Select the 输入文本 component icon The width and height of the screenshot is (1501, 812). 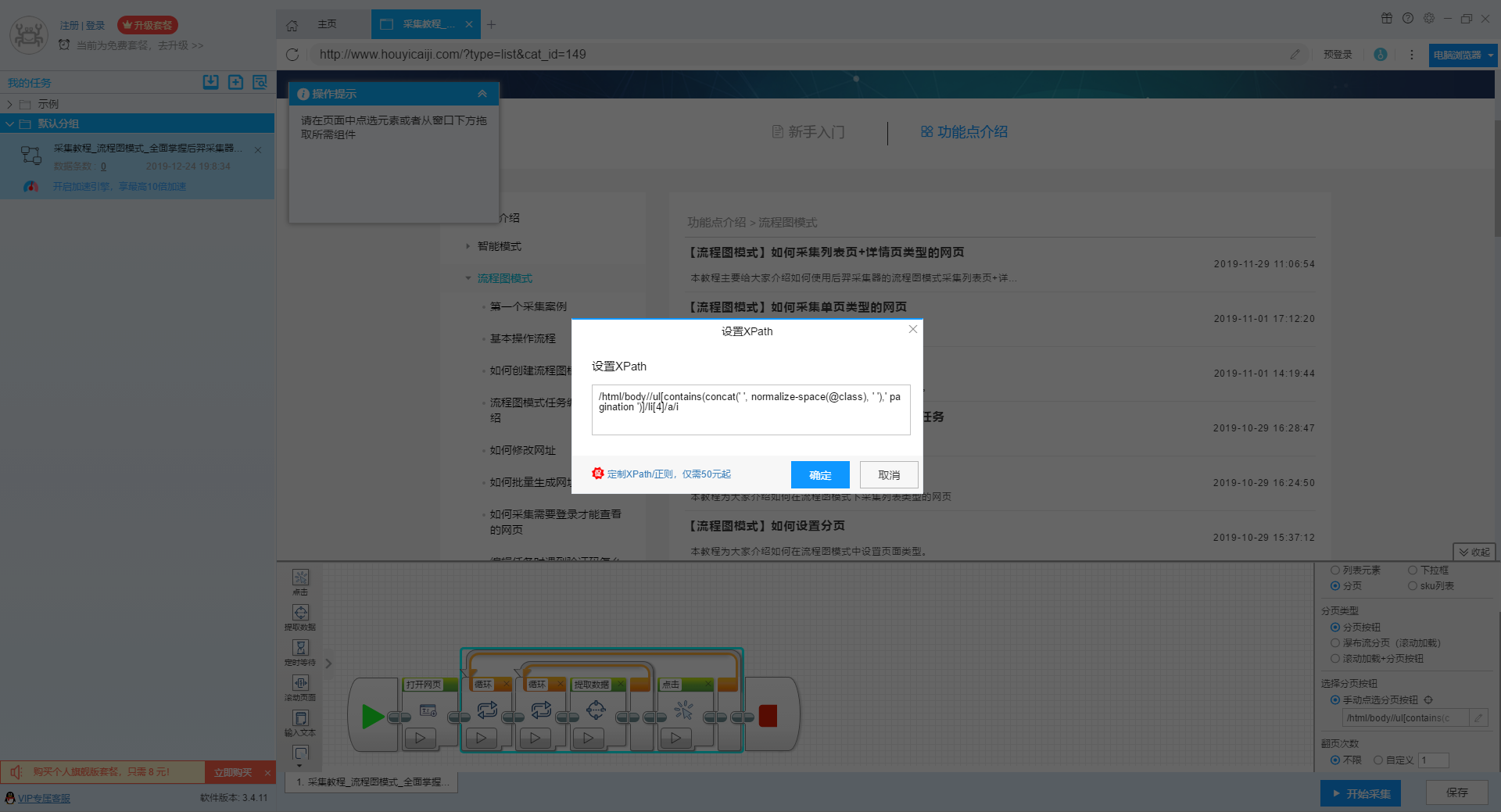[300, 718]
